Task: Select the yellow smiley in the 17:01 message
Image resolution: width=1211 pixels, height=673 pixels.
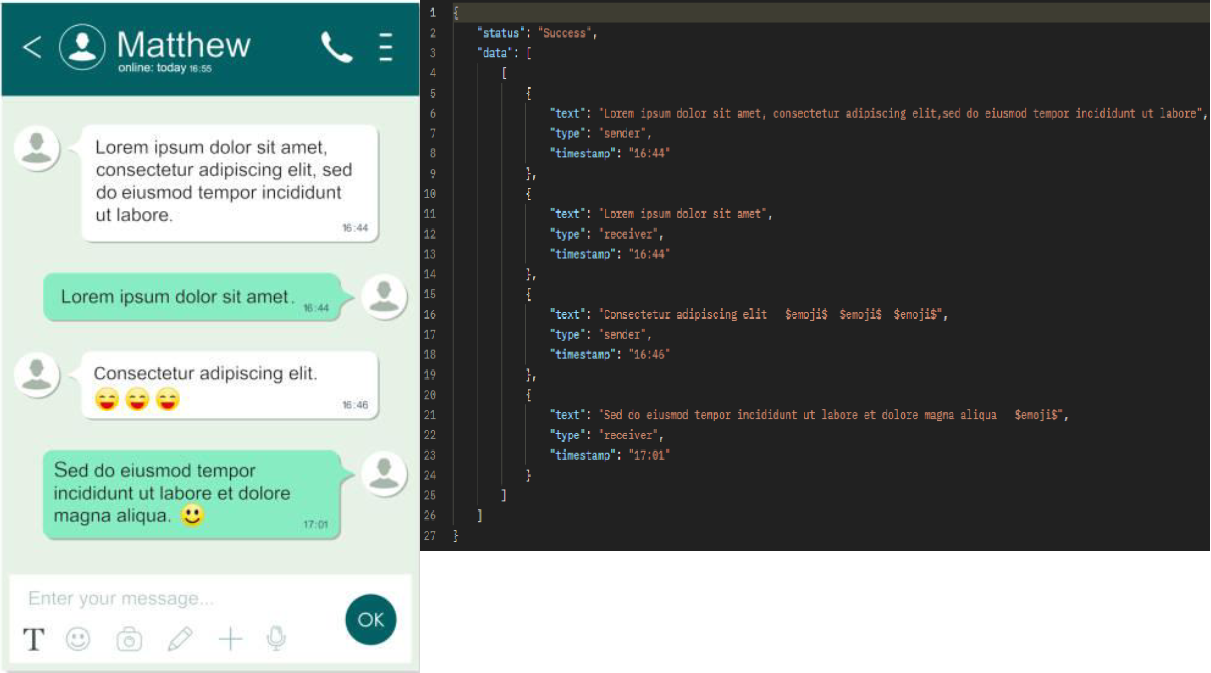Action: coord(192,516)
